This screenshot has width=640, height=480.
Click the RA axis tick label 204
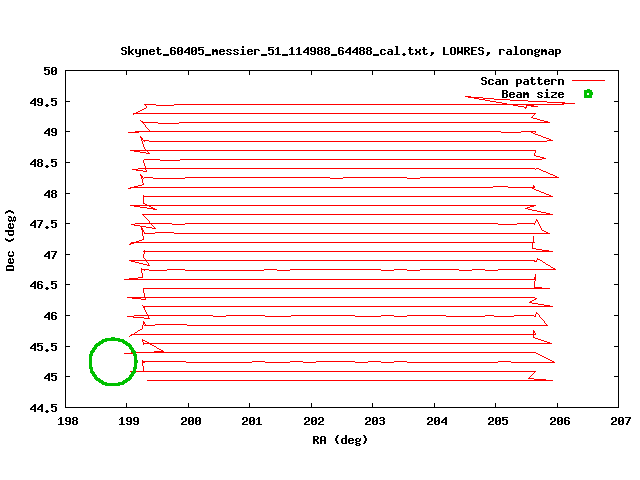[437, 421]
